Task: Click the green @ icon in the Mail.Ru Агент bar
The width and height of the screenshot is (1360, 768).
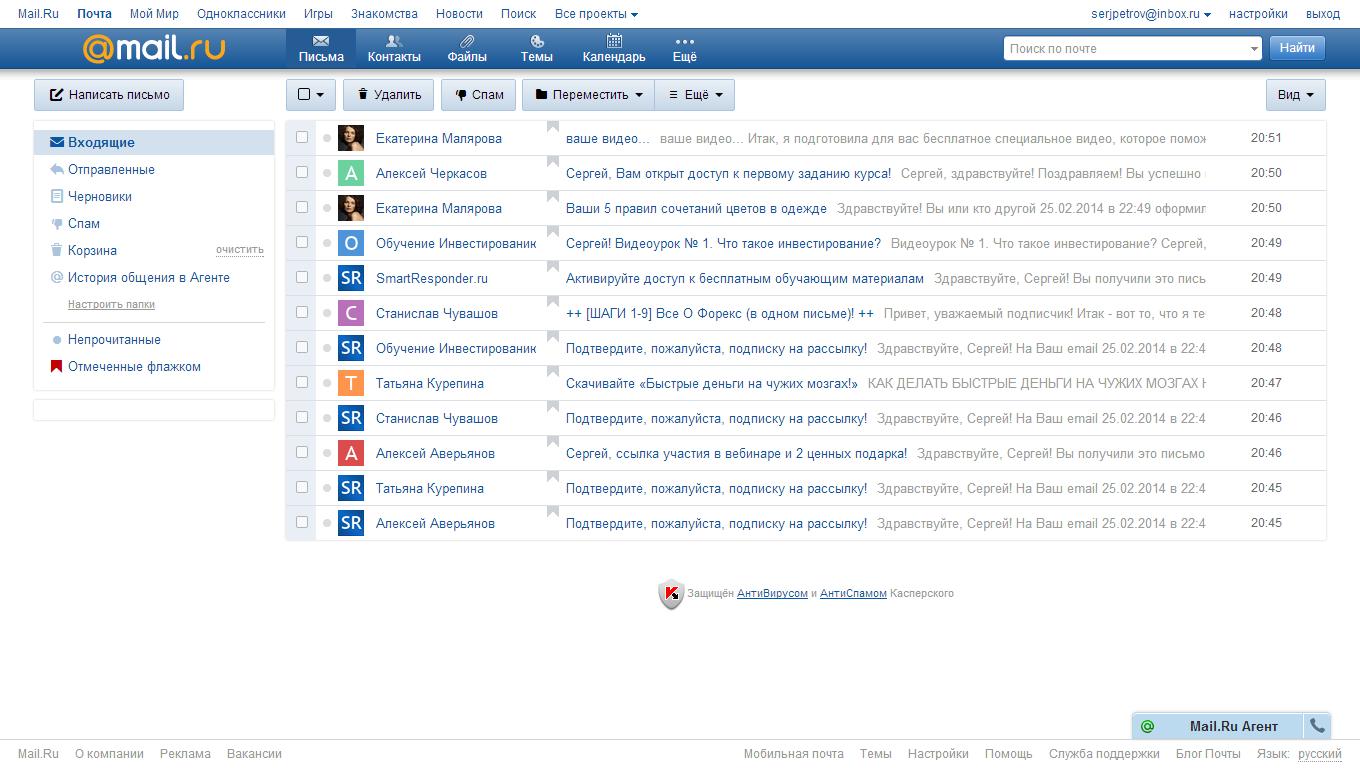Action: click(x=1147, y=726)
